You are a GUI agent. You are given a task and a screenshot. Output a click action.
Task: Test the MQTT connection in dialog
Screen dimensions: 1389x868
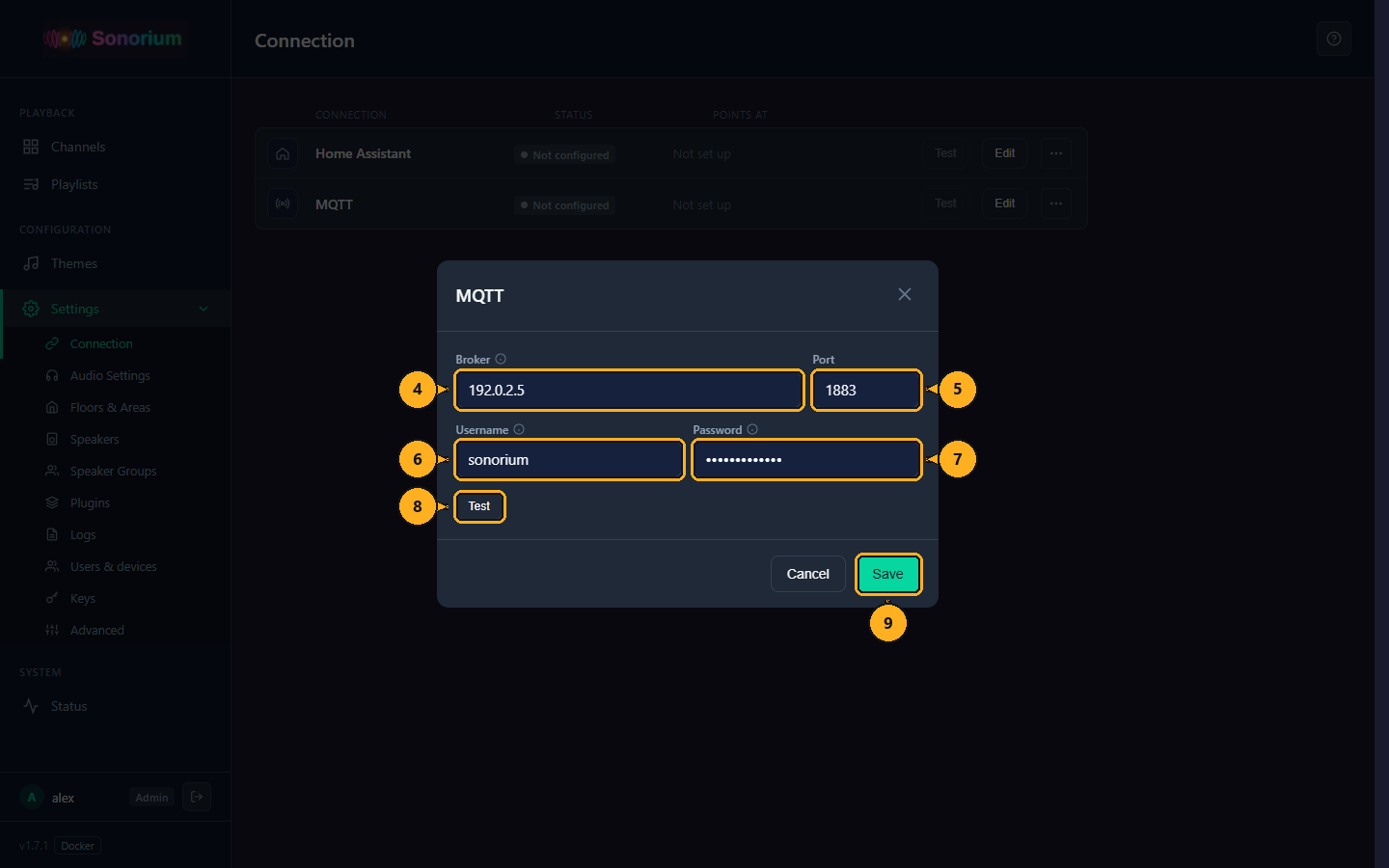pos(479,506)
